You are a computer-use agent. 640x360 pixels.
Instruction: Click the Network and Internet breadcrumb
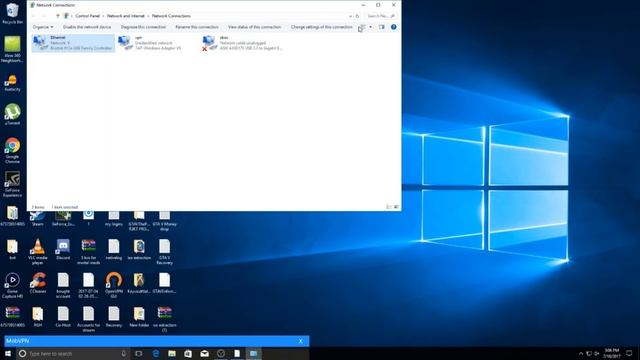coord(126,16)
